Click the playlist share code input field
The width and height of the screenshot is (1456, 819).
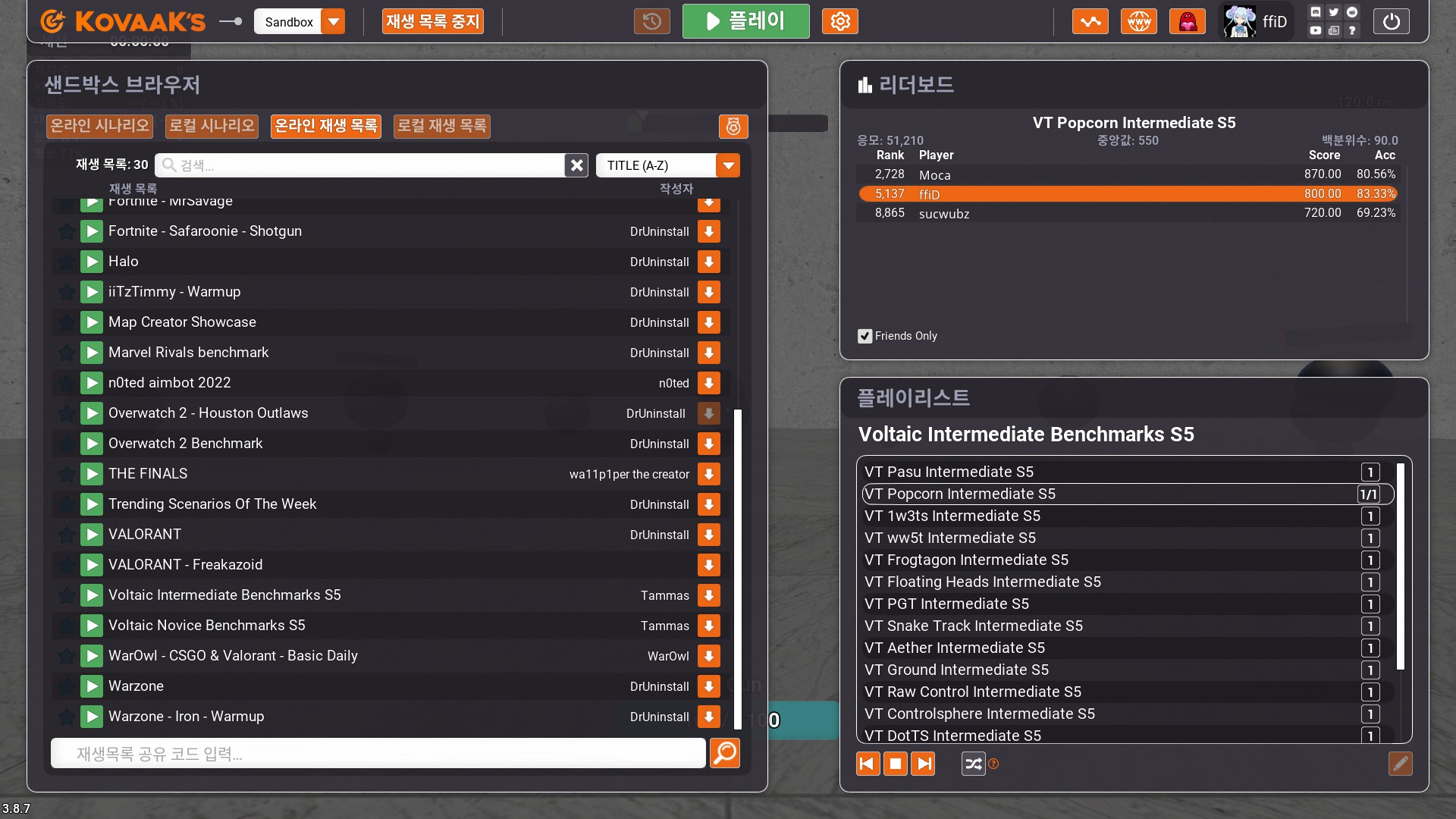pos(378,754)
